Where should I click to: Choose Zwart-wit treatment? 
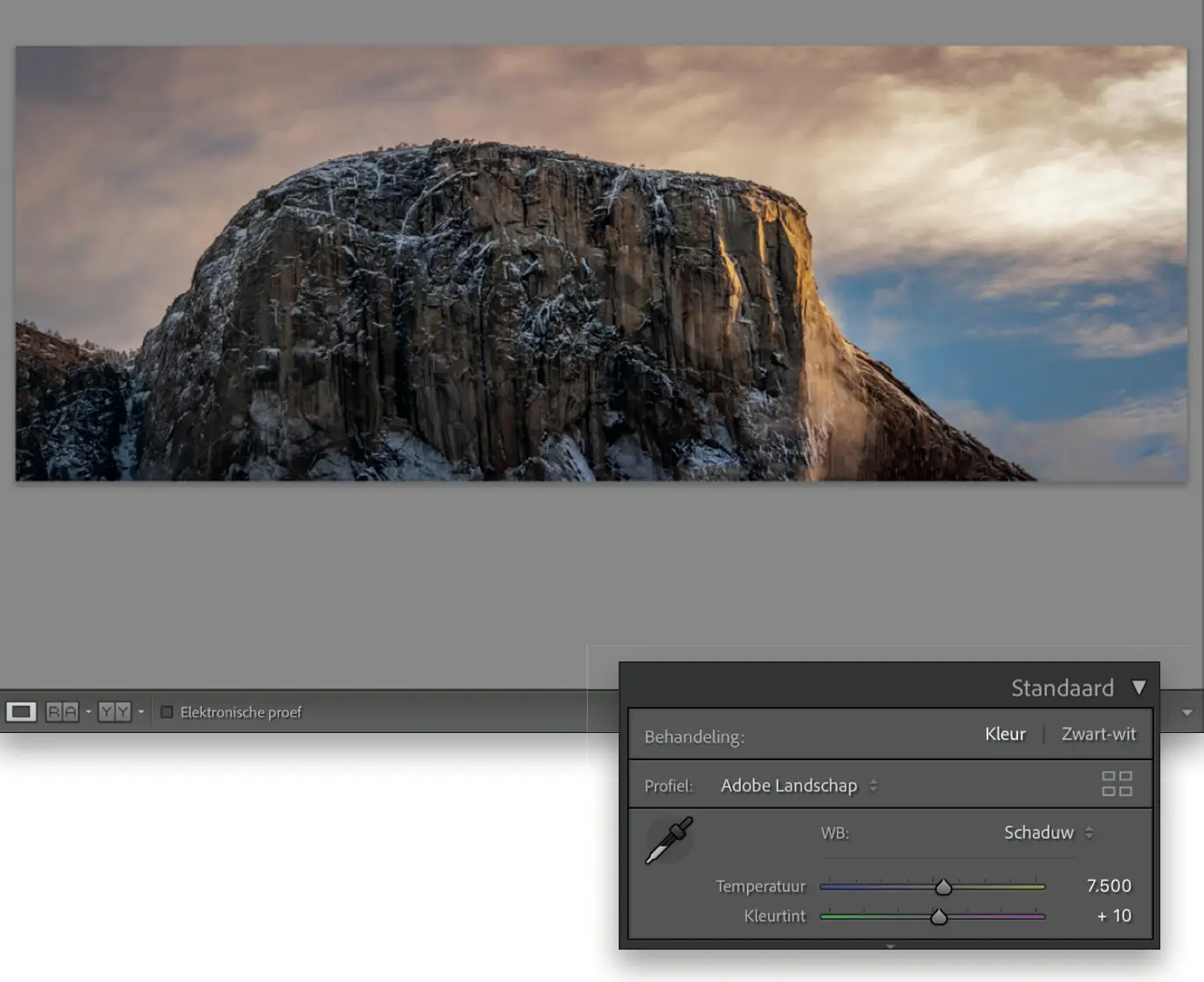pos(1098,734)
